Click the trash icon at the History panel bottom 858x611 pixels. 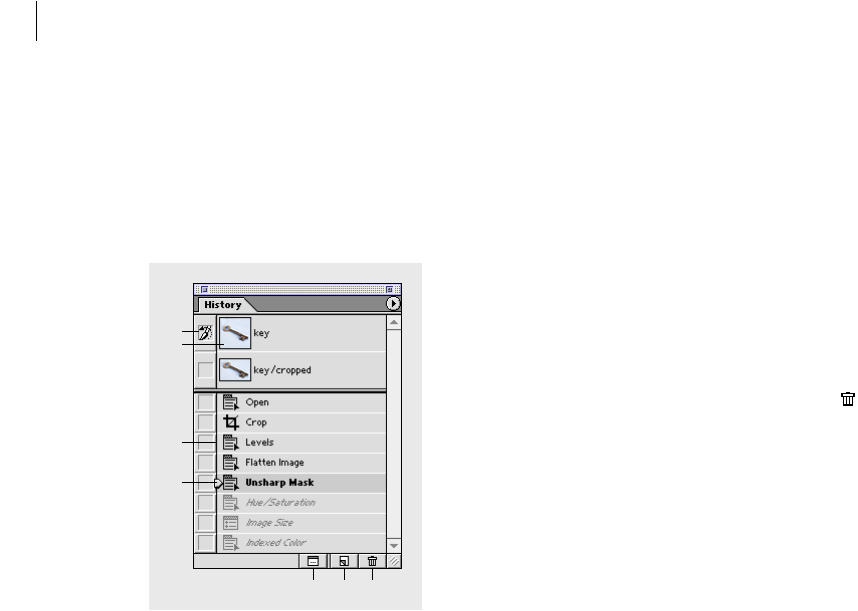point(372,561)
